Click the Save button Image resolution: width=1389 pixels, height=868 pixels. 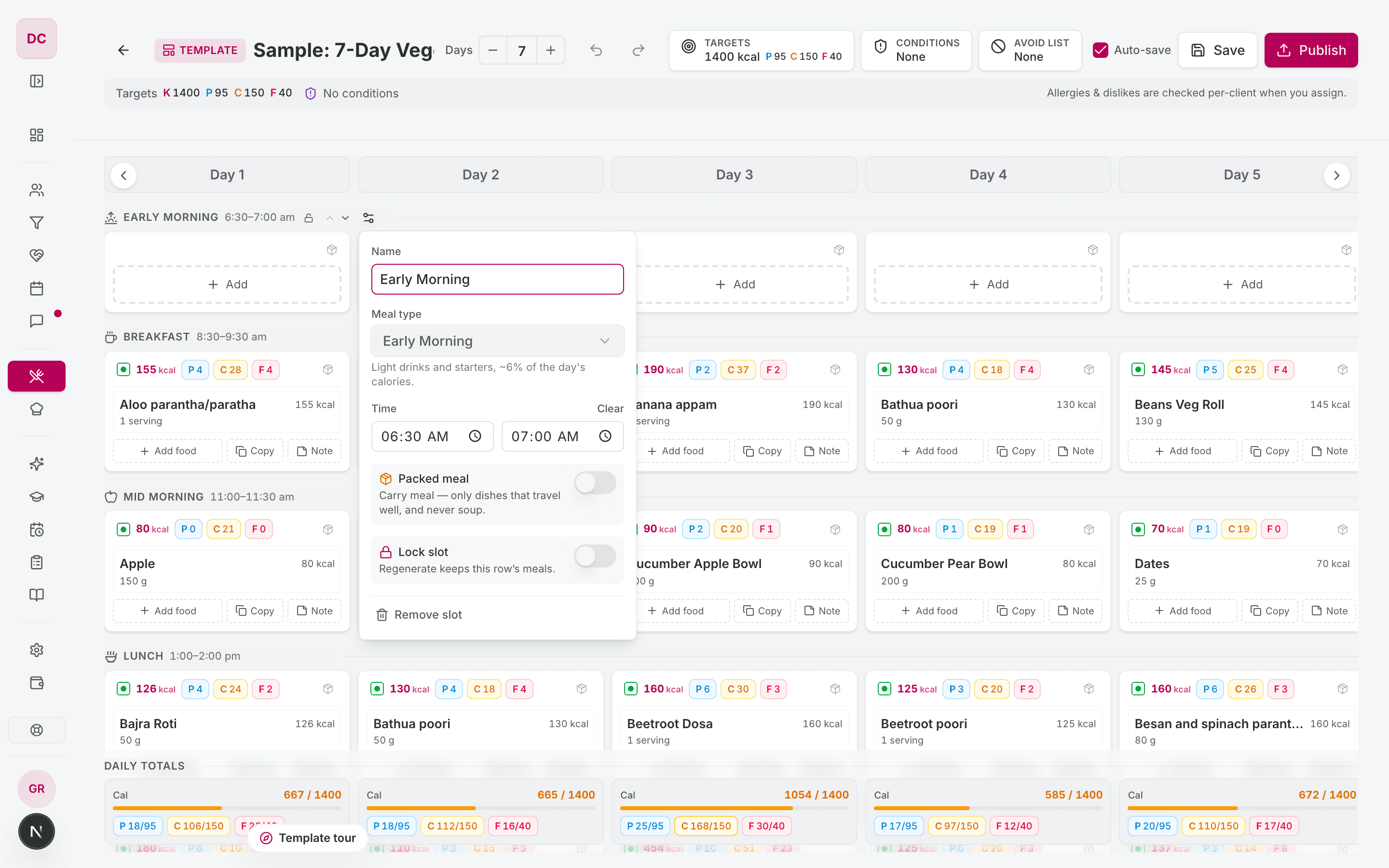pyautogui.click(x=1217, y=51)
